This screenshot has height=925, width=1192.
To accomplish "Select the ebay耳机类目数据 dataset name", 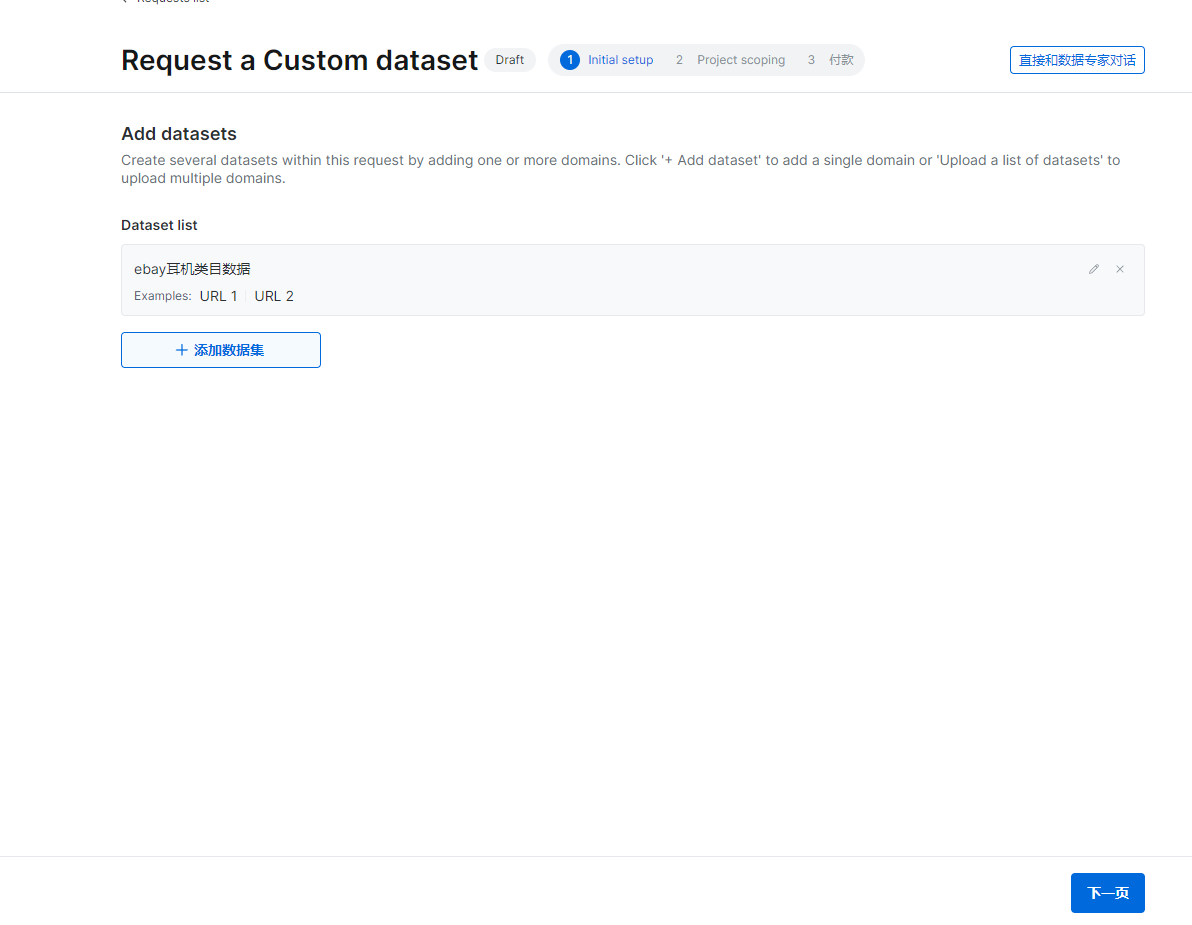I will 192,269.
